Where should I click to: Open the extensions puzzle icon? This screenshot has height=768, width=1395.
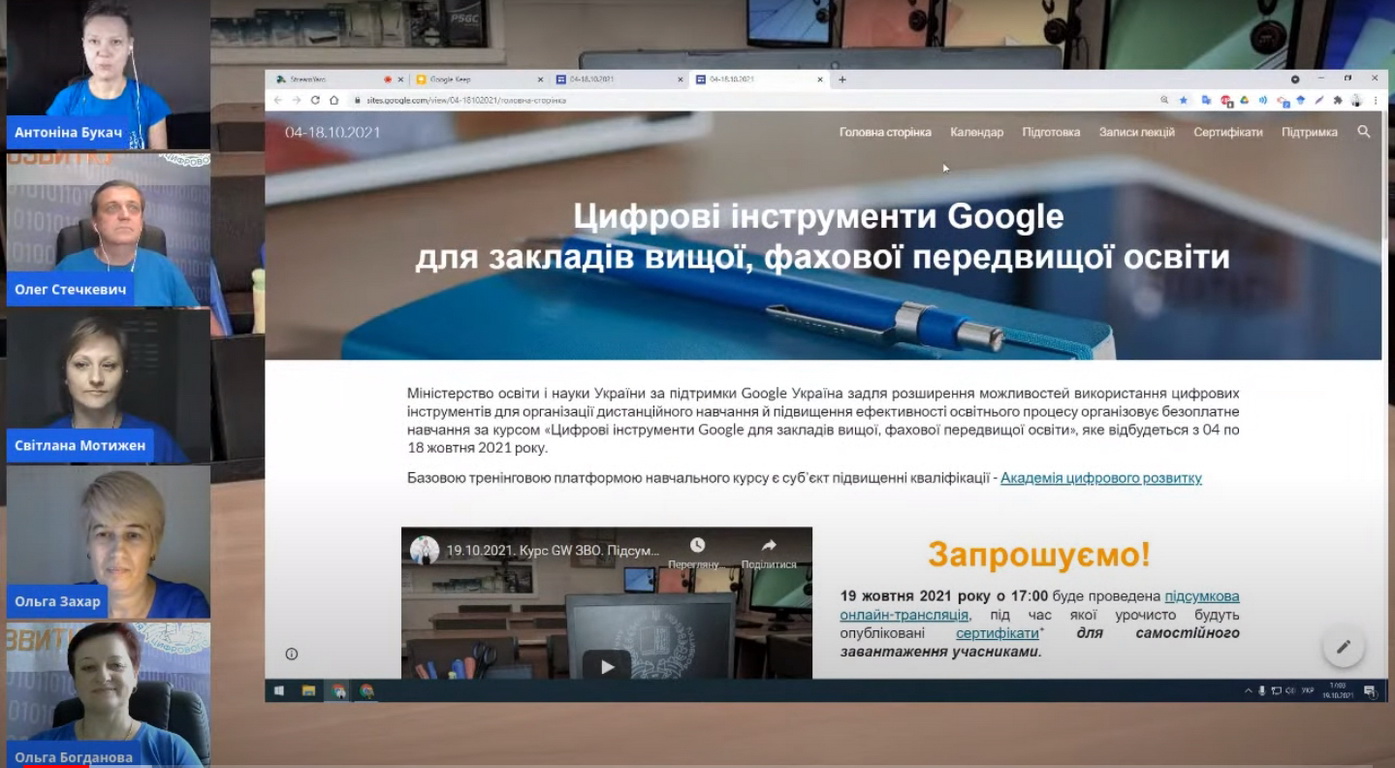coord(1338,100)
